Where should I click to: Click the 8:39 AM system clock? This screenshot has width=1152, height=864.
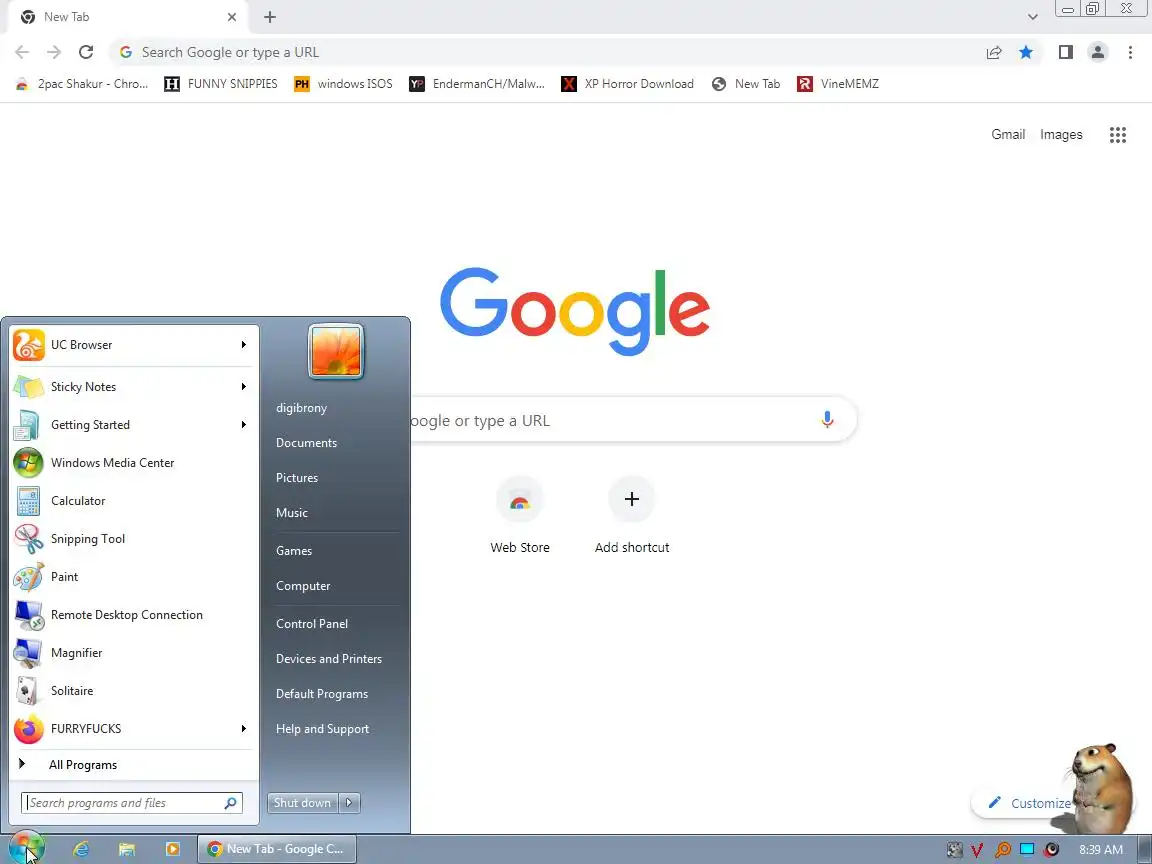tap(1101, 849)
